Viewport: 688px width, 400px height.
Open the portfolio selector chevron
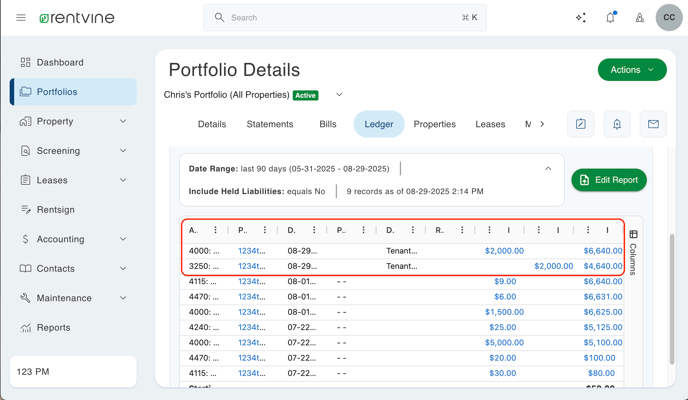tap(339, 95)
